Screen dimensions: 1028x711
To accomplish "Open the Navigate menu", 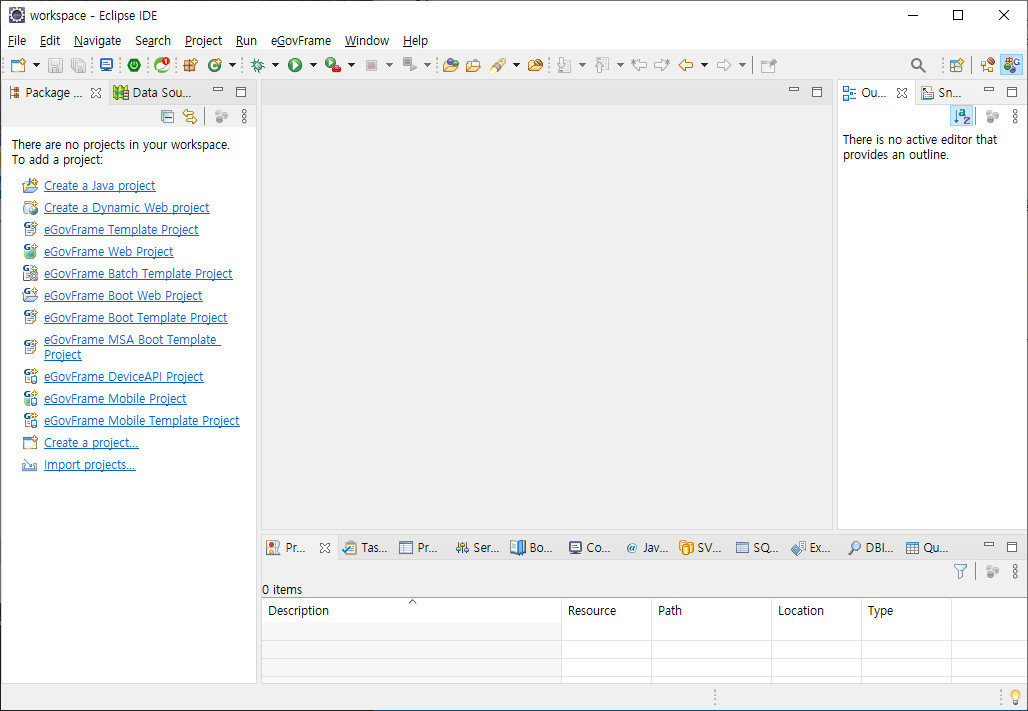I will 97,41.
